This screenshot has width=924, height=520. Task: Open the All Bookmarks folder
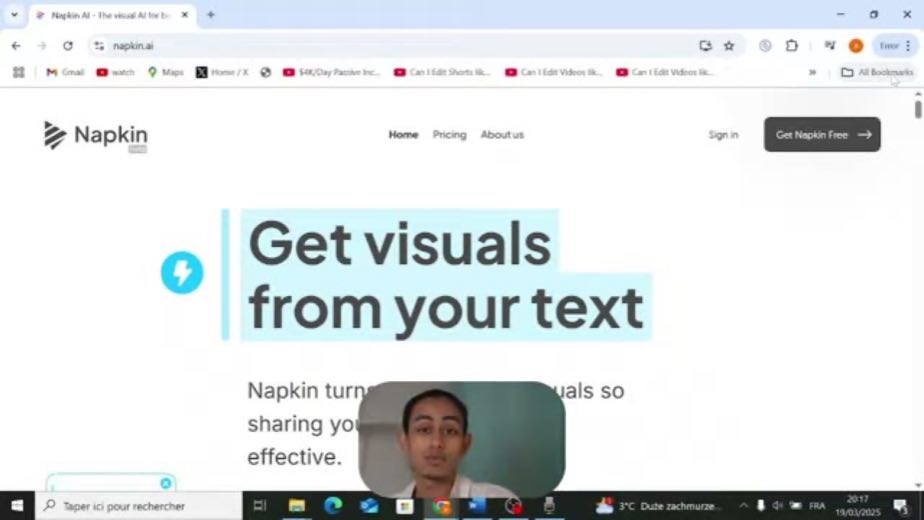877,72
